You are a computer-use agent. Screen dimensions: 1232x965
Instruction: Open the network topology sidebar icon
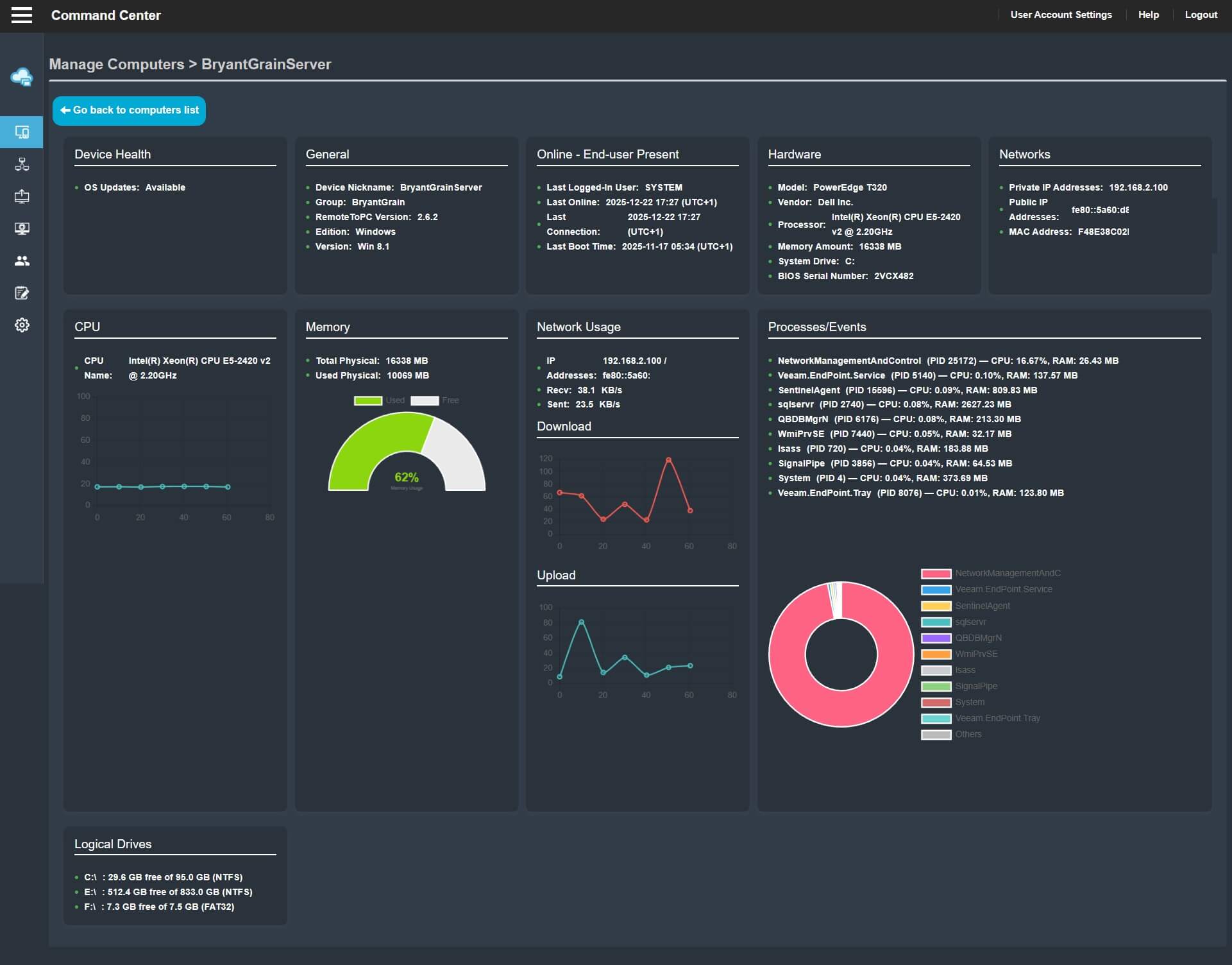pos(22,164)
